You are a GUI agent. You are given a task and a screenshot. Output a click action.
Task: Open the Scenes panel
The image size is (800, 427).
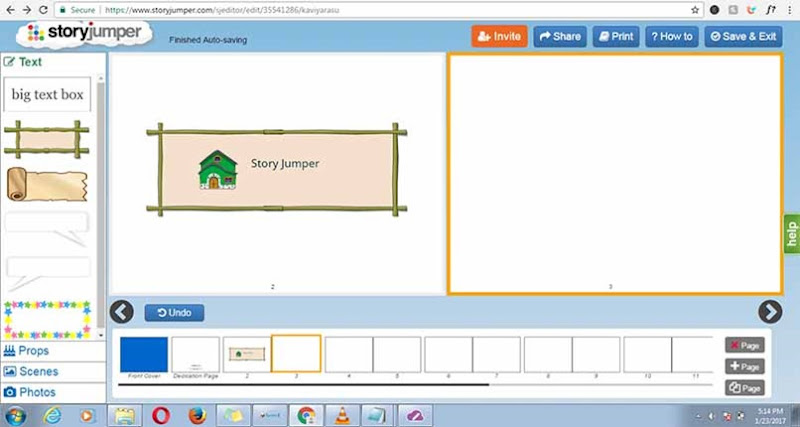(x=31, y=371)
